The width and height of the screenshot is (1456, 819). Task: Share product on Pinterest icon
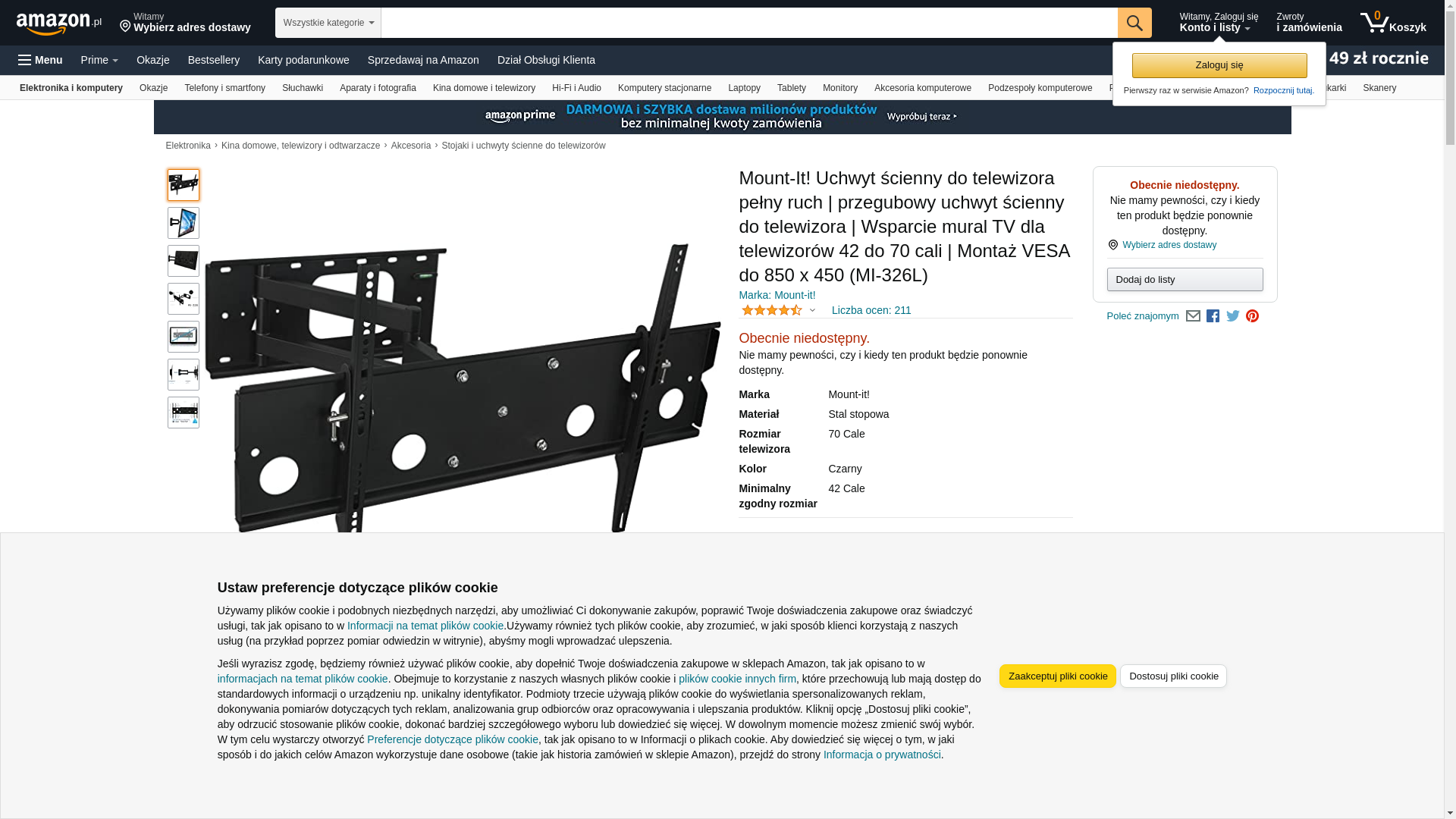(x=1252, y=316)
